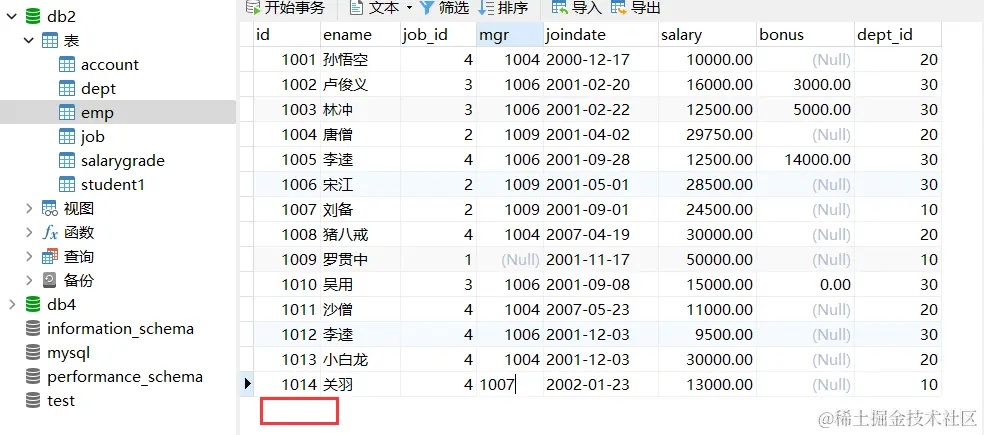Click the account table icon

[x=67, y=65]
